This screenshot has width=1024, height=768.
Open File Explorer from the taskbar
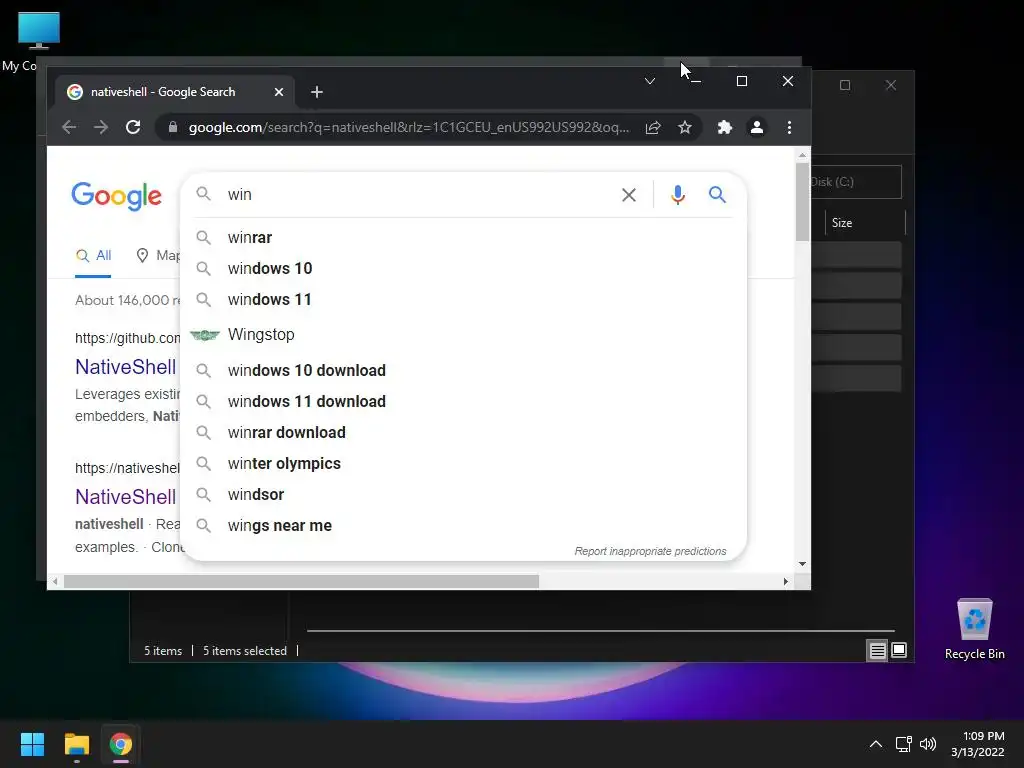[x=76, y=744]
